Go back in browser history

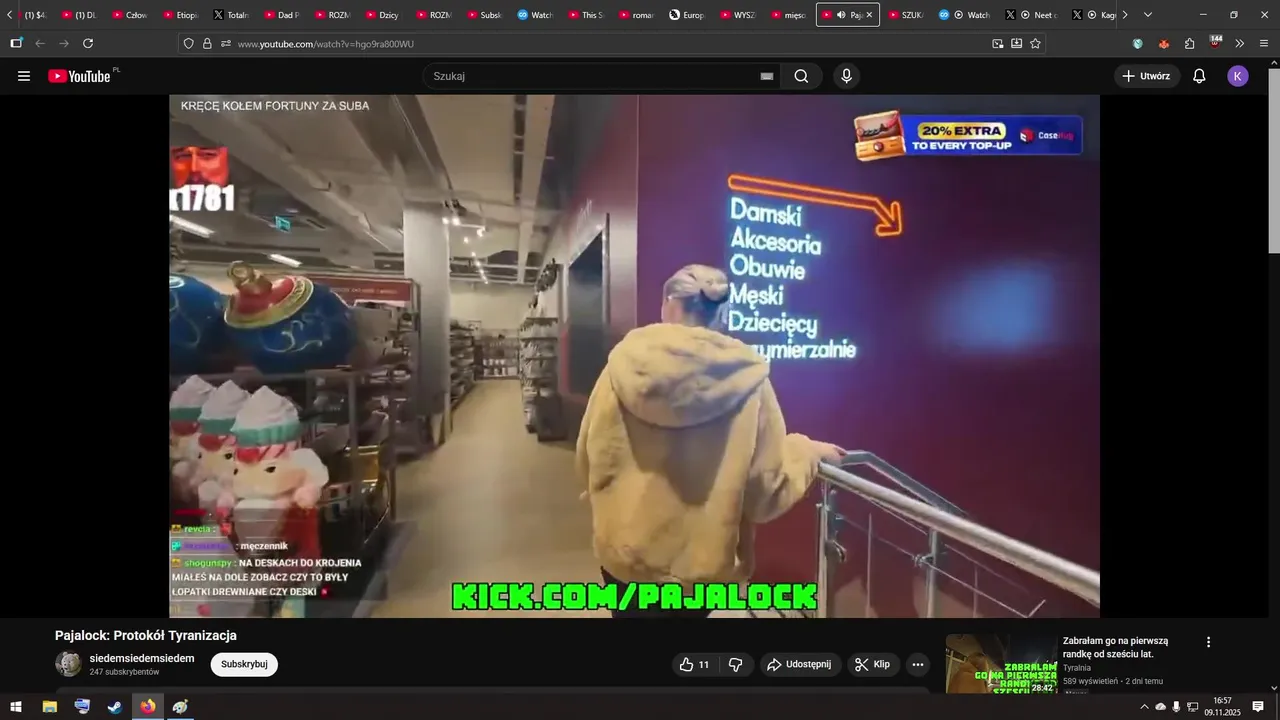coord(40,44)
